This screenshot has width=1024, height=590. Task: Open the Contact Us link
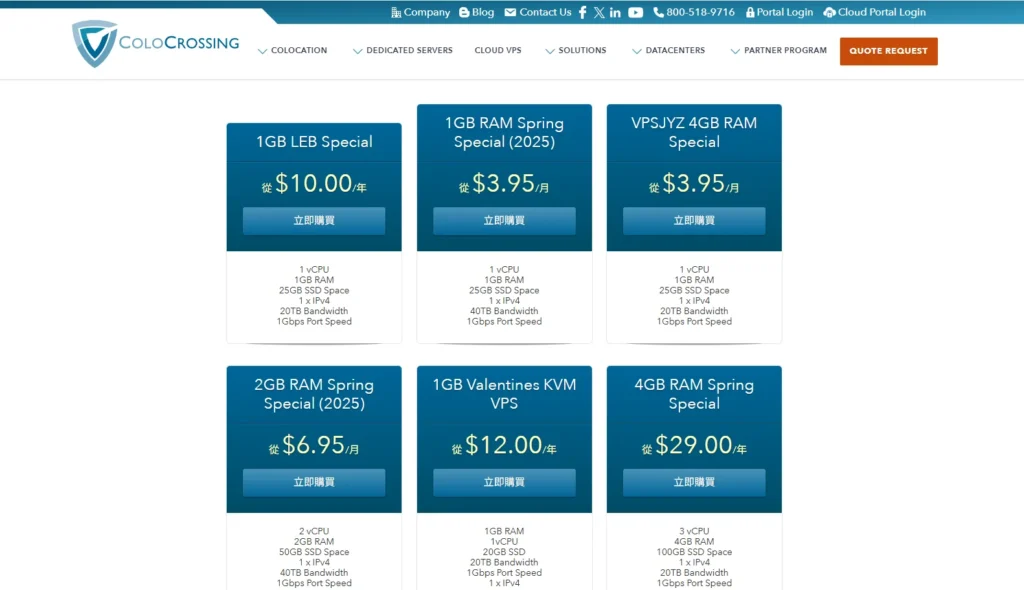[545, 12]
